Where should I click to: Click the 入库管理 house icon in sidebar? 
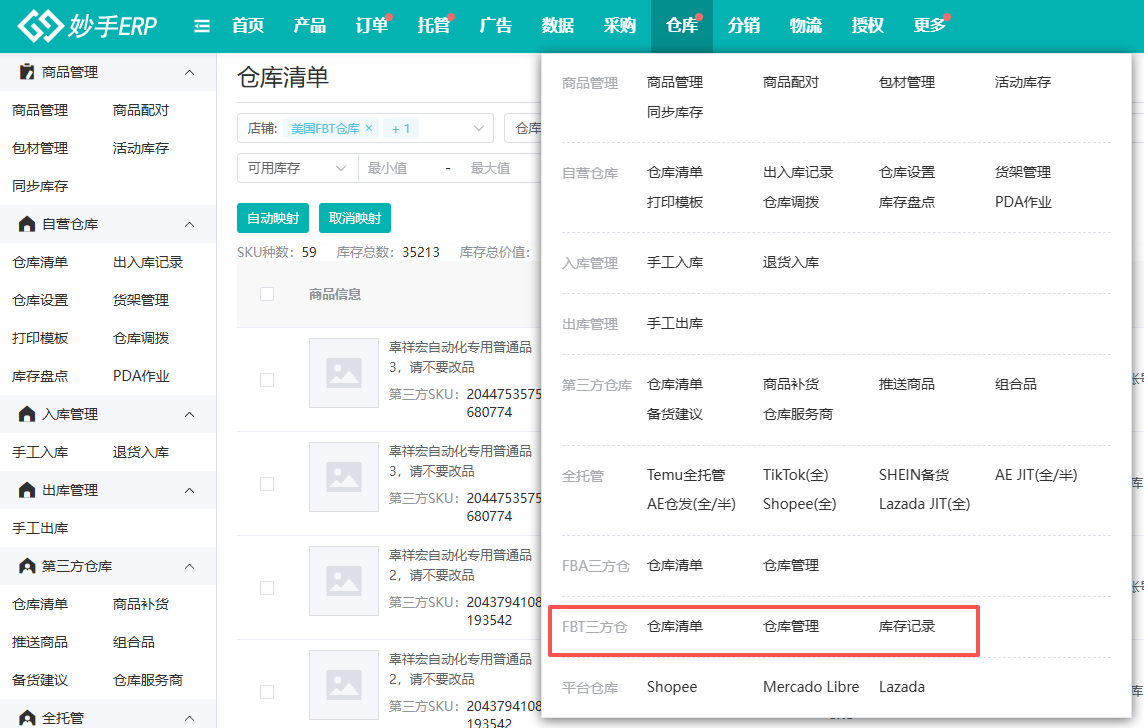pos(27,414)
